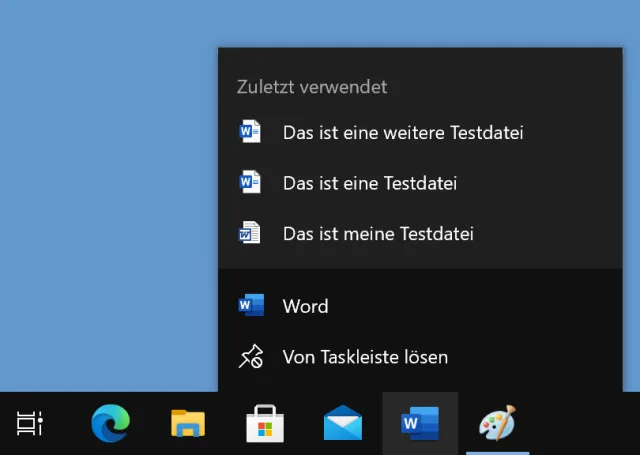Click document icon next to 'Das ist meine Testdatei'
Viewport: 640px width, 455px height.
[x=249, y=233]
